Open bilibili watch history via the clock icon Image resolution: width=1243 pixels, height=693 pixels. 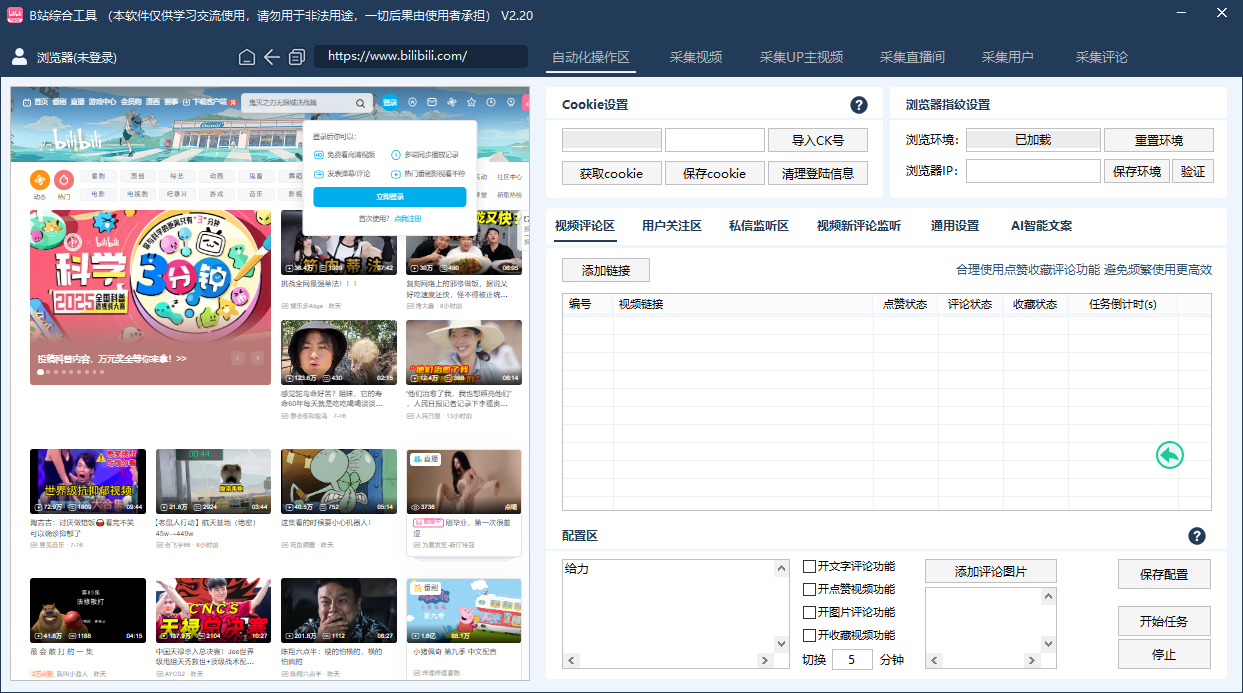pos(491,102)
